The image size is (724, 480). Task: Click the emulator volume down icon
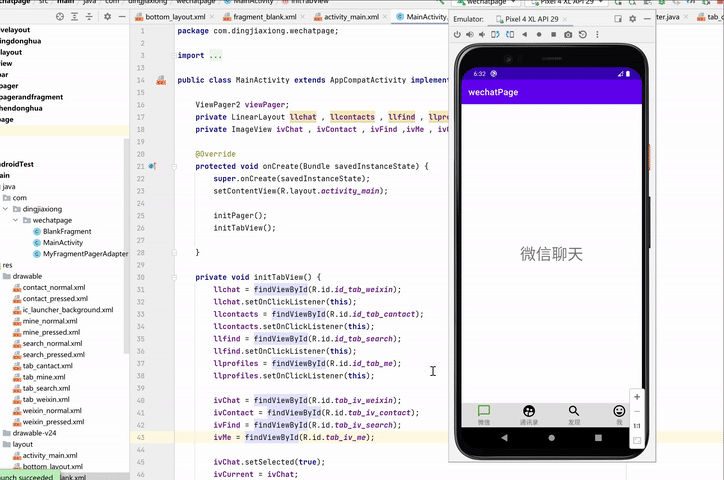pyautogui.click(x=482, y=35)
